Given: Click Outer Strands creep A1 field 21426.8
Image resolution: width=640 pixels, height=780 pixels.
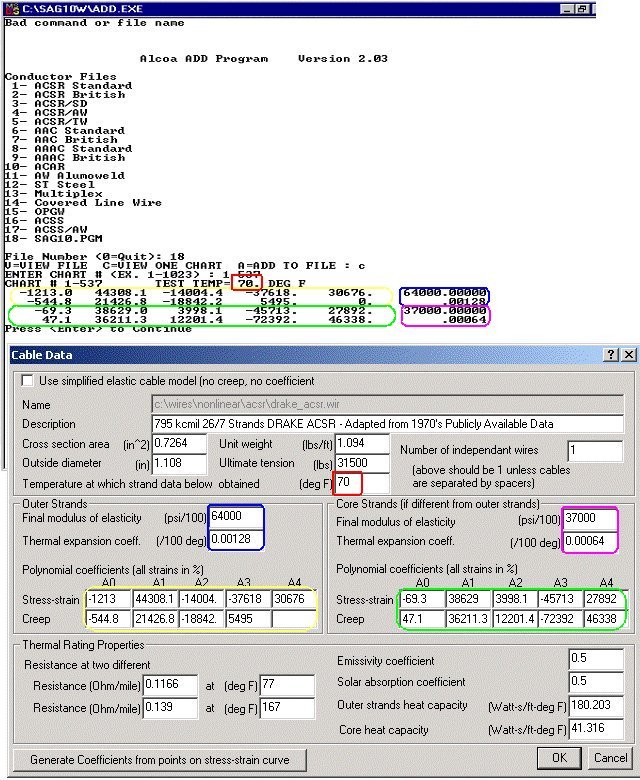Looking at the screenshot, I should [x=155, y=619].
